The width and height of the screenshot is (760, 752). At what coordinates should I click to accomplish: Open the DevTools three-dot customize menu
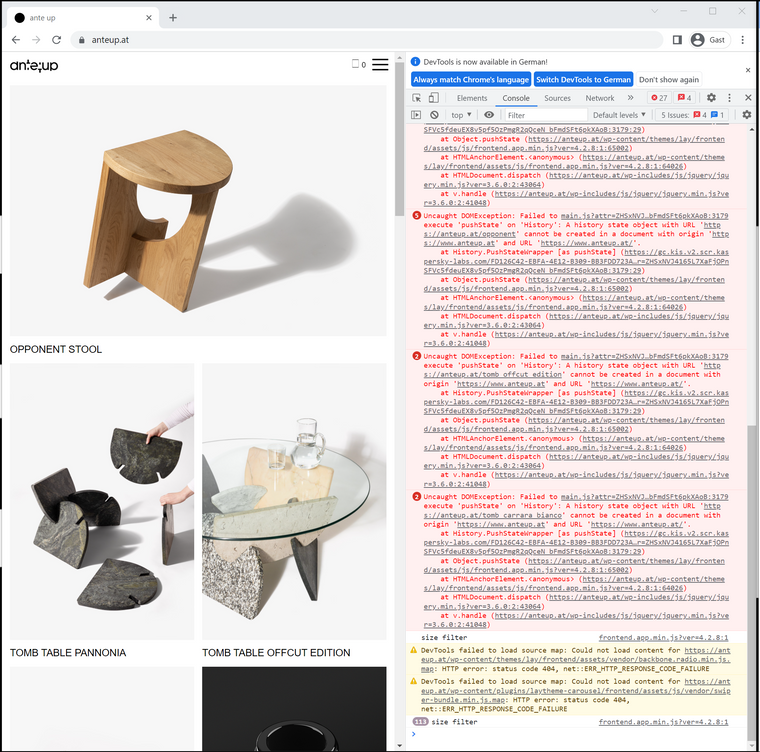click(x=729, y=98)
